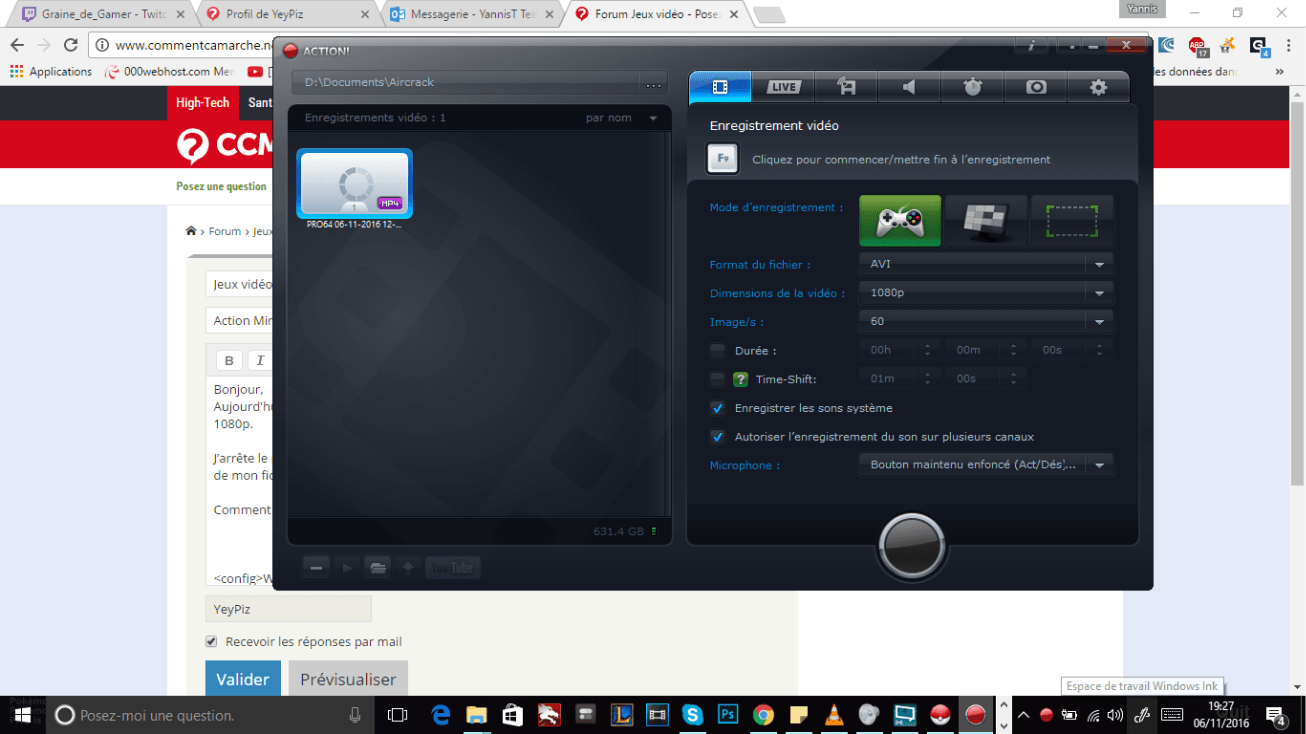This screenshot has width=1306, height=734.
Task: Select active screen recording mode icon
Action: coord(986,221)
